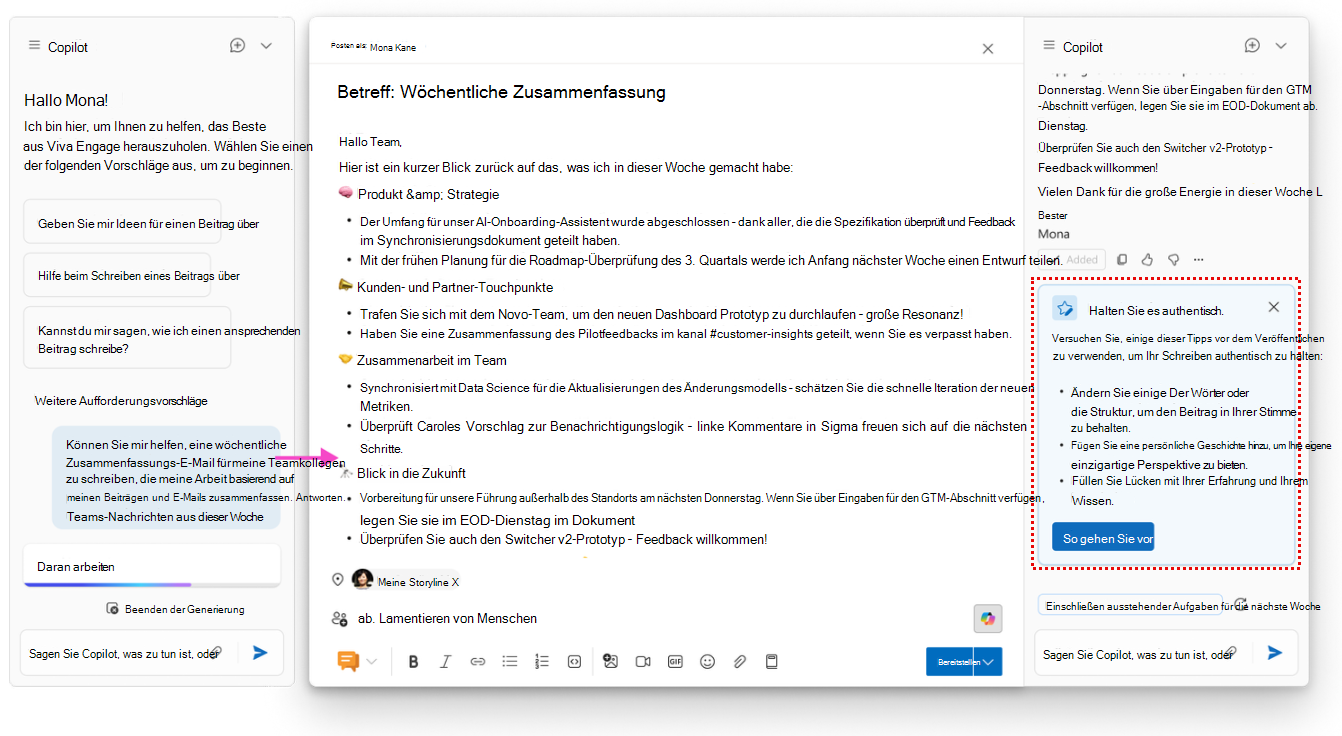1342x736 pixels.
Task: Toggle italic formatting
Action: click(446, 661)
